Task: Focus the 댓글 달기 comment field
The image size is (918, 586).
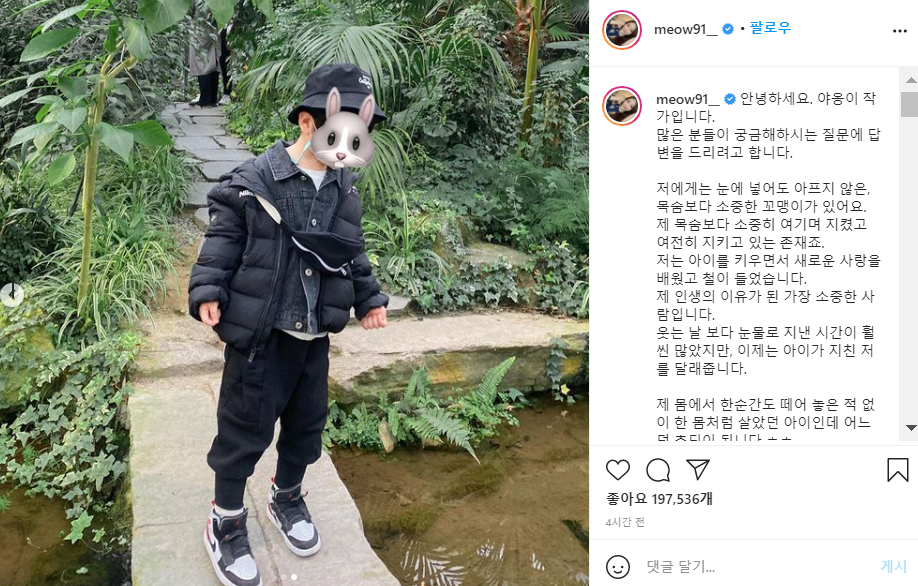Action: (760, 566)
